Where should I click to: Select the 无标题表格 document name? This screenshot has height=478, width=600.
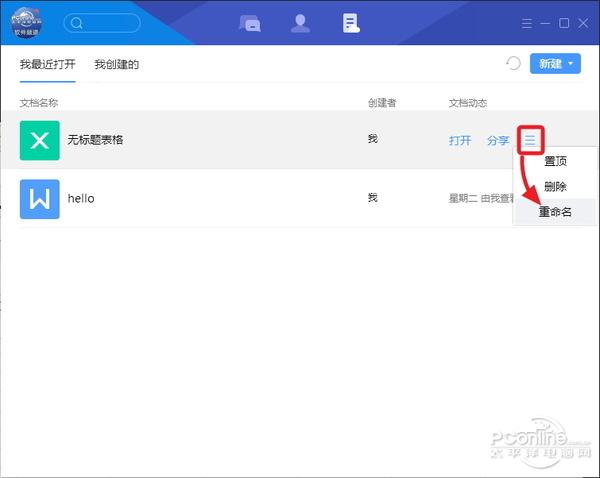[95, 140]
